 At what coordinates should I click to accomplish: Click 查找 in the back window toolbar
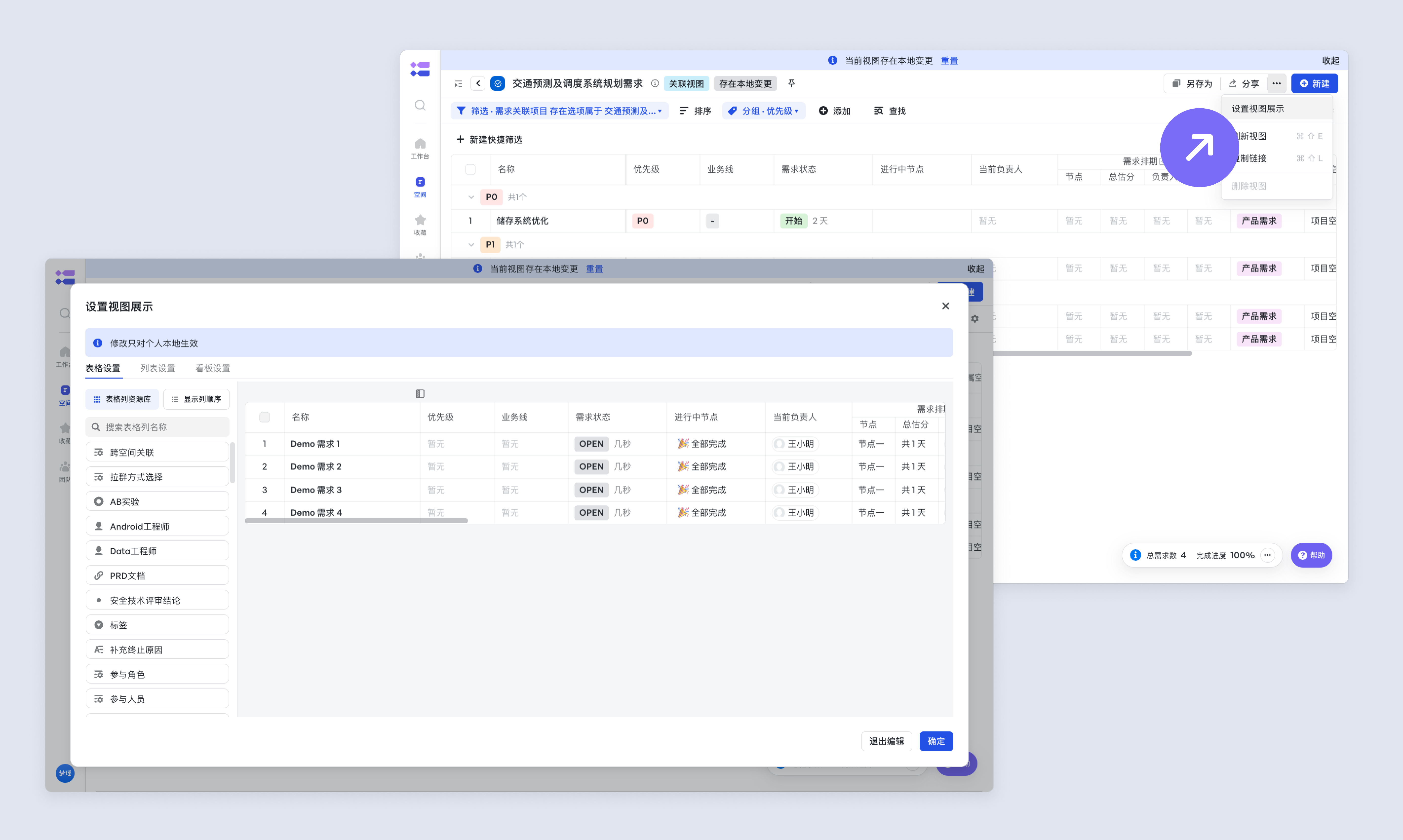pyautogui.click(x=890, y=111)
